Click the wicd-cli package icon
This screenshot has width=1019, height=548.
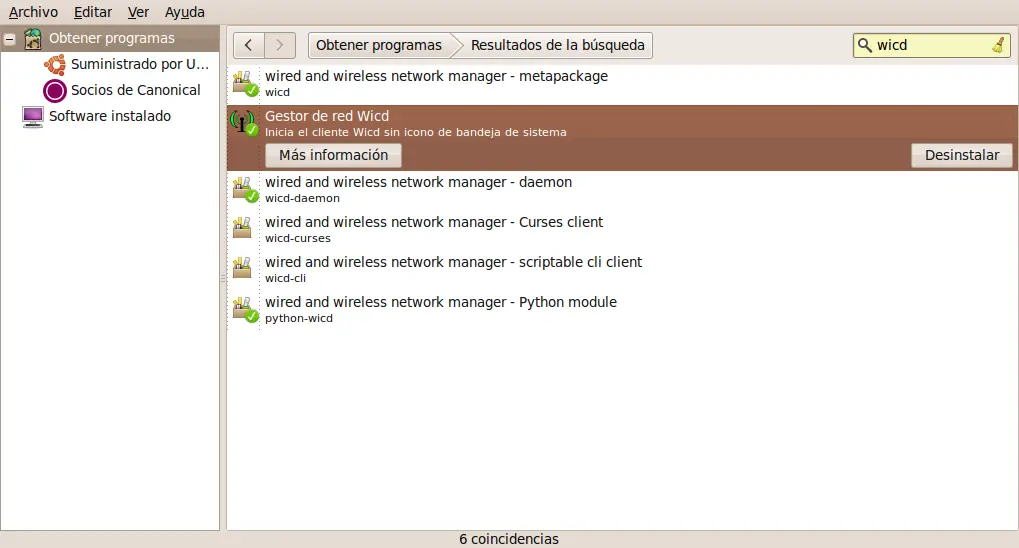[x=242, y=268]
